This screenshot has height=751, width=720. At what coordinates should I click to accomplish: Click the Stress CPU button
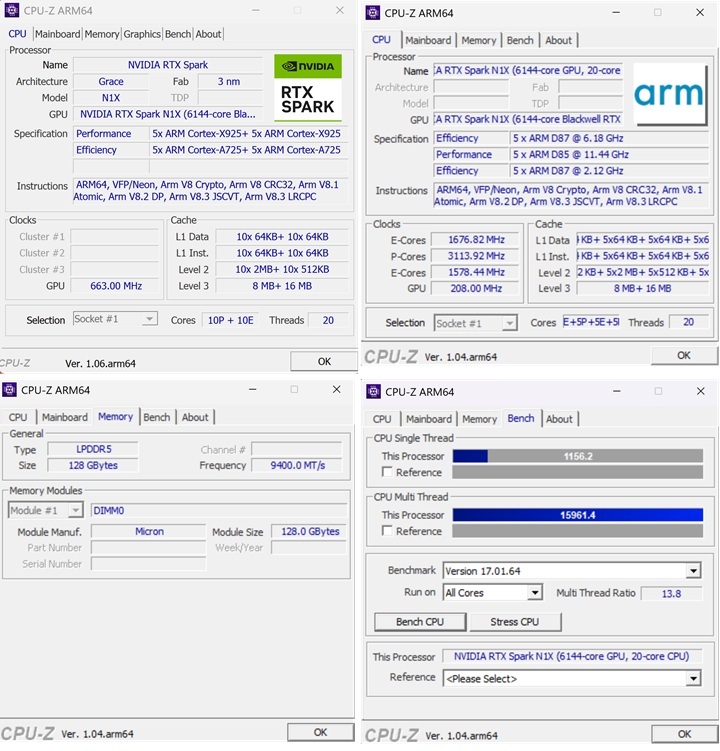click(514, 622)
